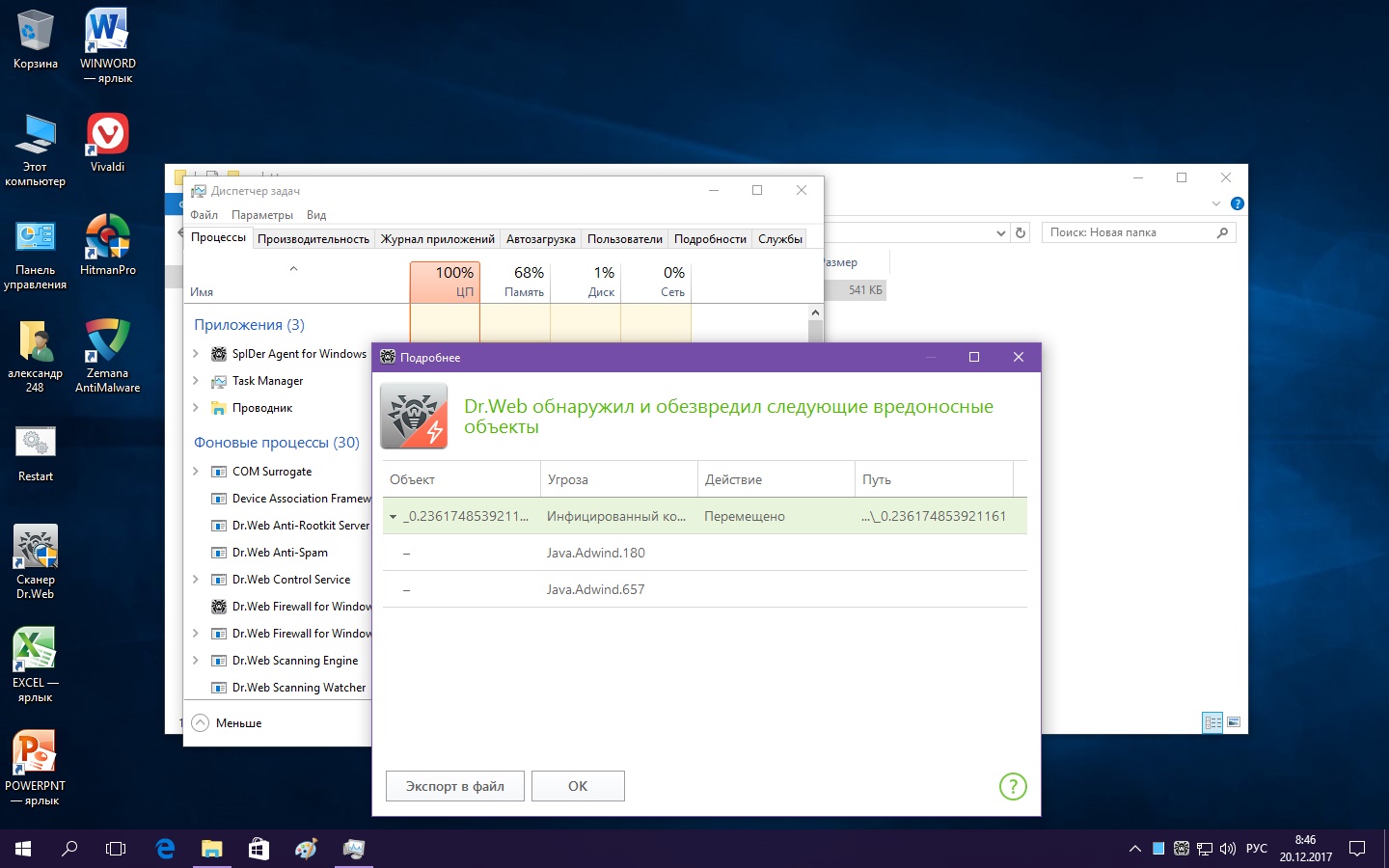This screenshot has height=868, width=1389.
Task: Select the Dr.Web Scanner desktop icon
Action: point(36,548)
